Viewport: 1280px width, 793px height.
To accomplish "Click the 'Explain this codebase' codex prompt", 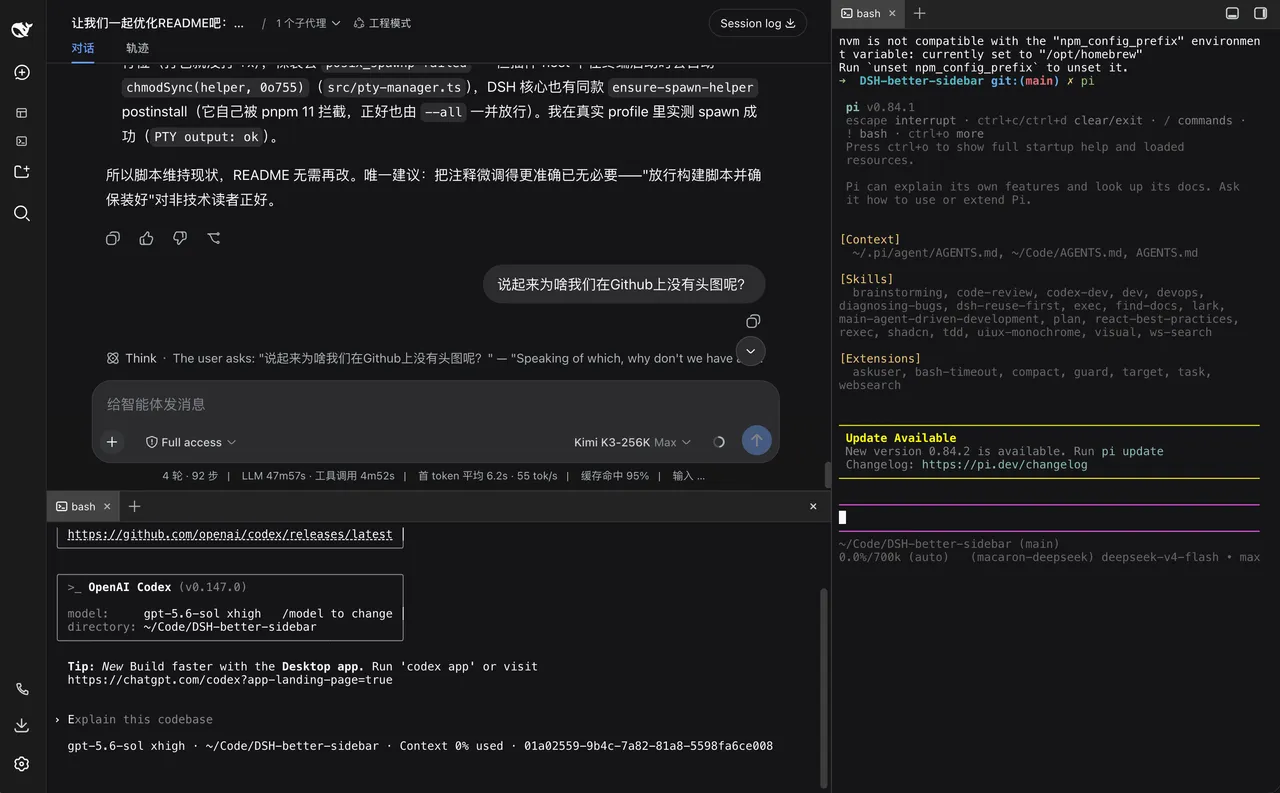I will [x=140, y=719].
